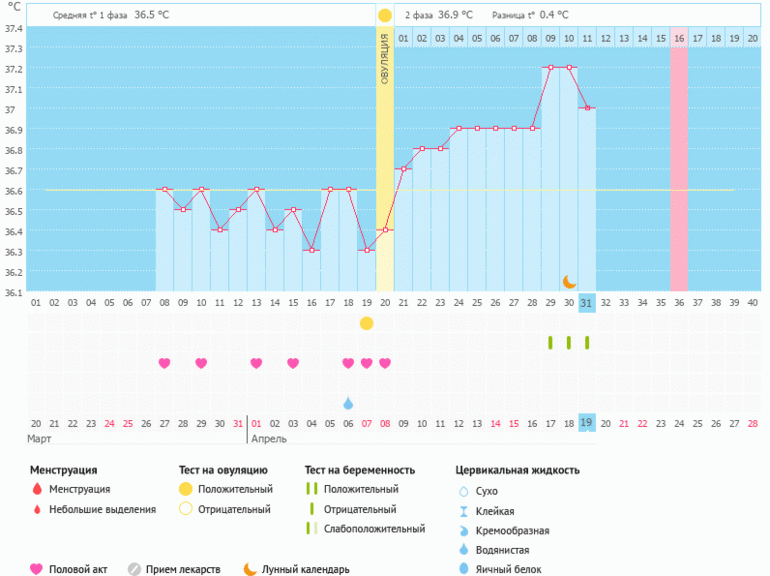Select the highlighted cycle day 31 cell
770x576 pixels.
click(587, 303)
